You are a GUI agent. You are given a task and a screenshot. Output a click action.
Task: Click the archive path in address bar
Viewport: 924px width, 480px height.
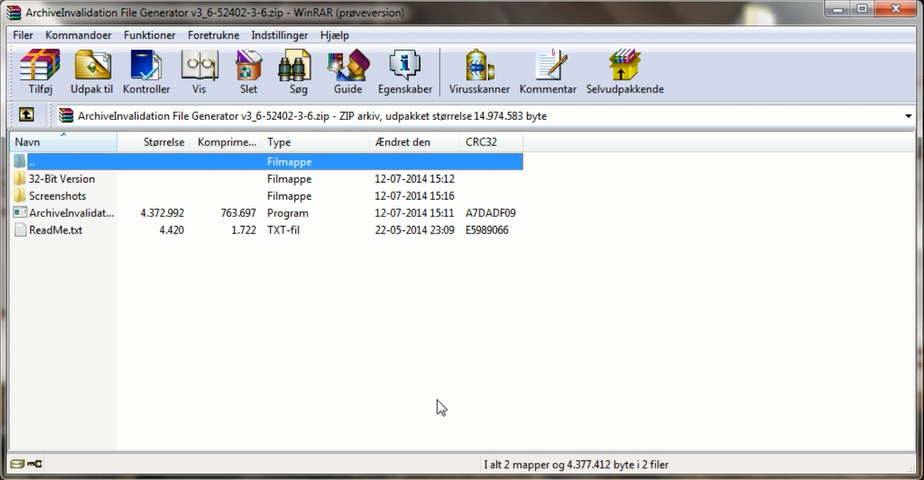(312, 116)
